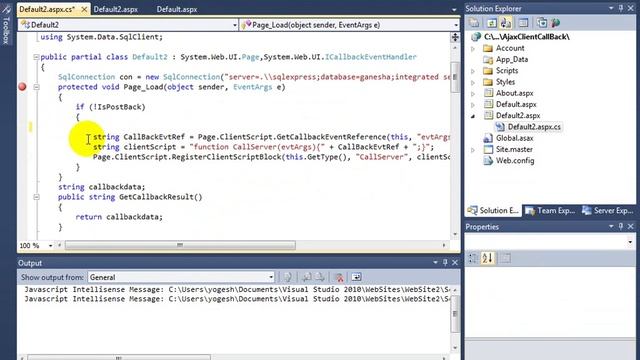Select the Site.master file
Image resolution: width=640 pixels, height=360 pixels.
[x=514, y=149]
